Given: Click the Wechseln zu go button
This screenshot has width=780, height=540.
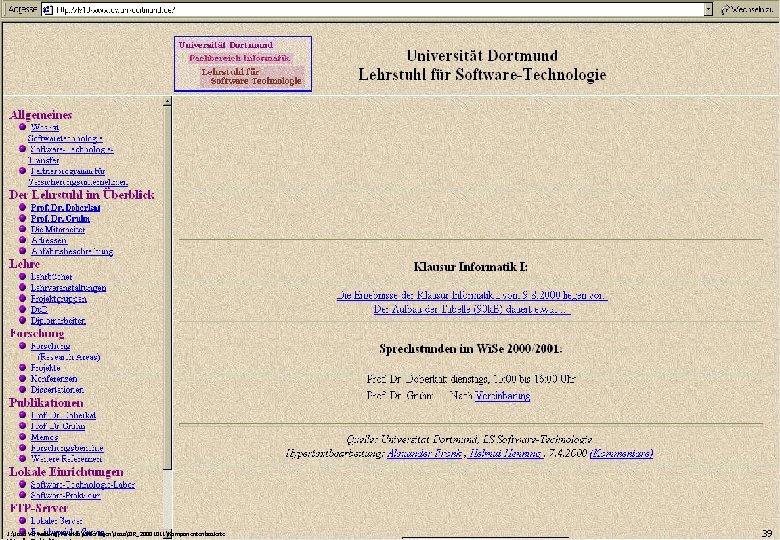Looking at the screenshot, I should [748, 9].
